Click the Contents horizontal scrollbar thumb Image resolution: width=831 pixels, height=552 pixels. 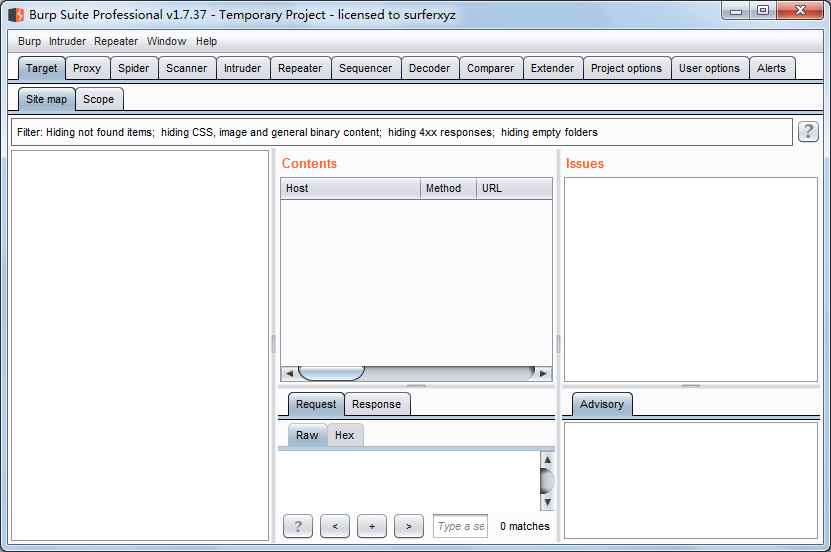click(x=331, y=373)
